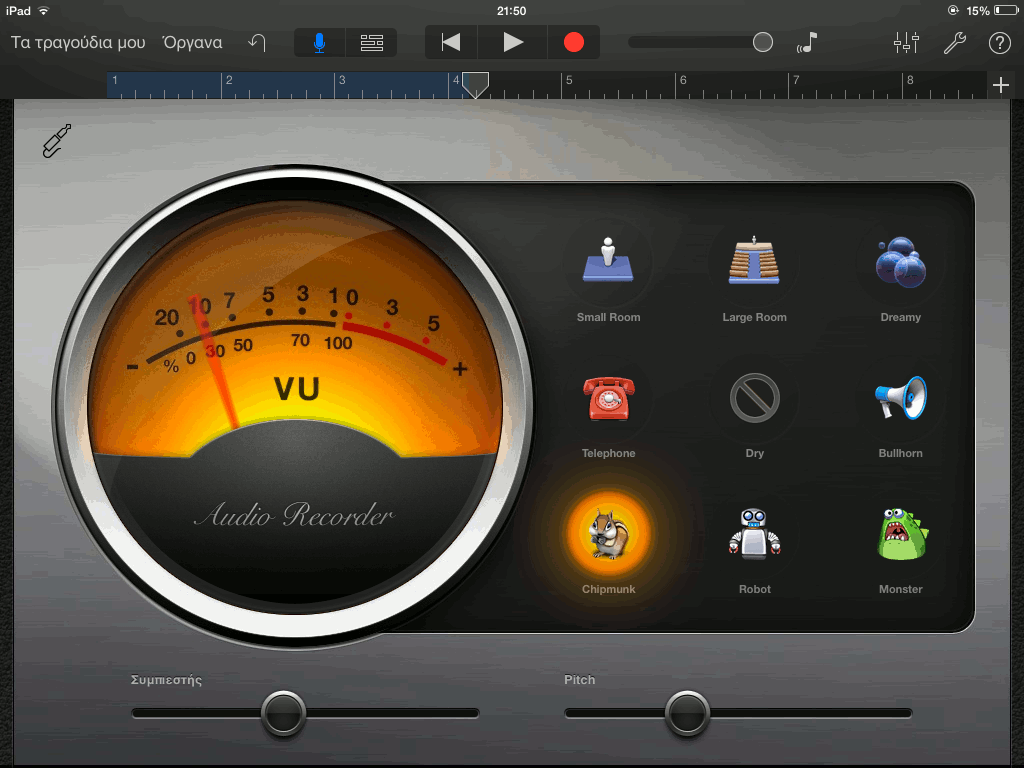Click bar 8 on the timeline ruler

click(x=910, y=80)
